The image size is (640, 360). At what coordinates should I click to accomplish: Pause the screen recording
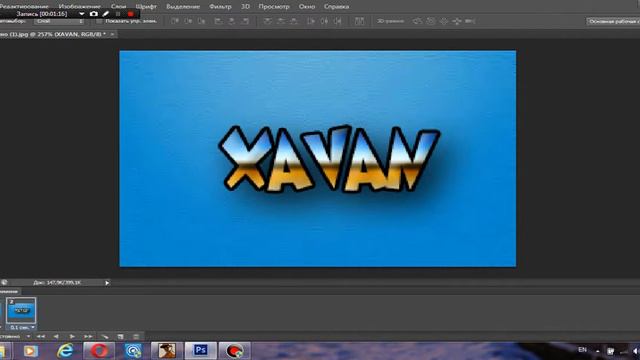coord(118,14)
